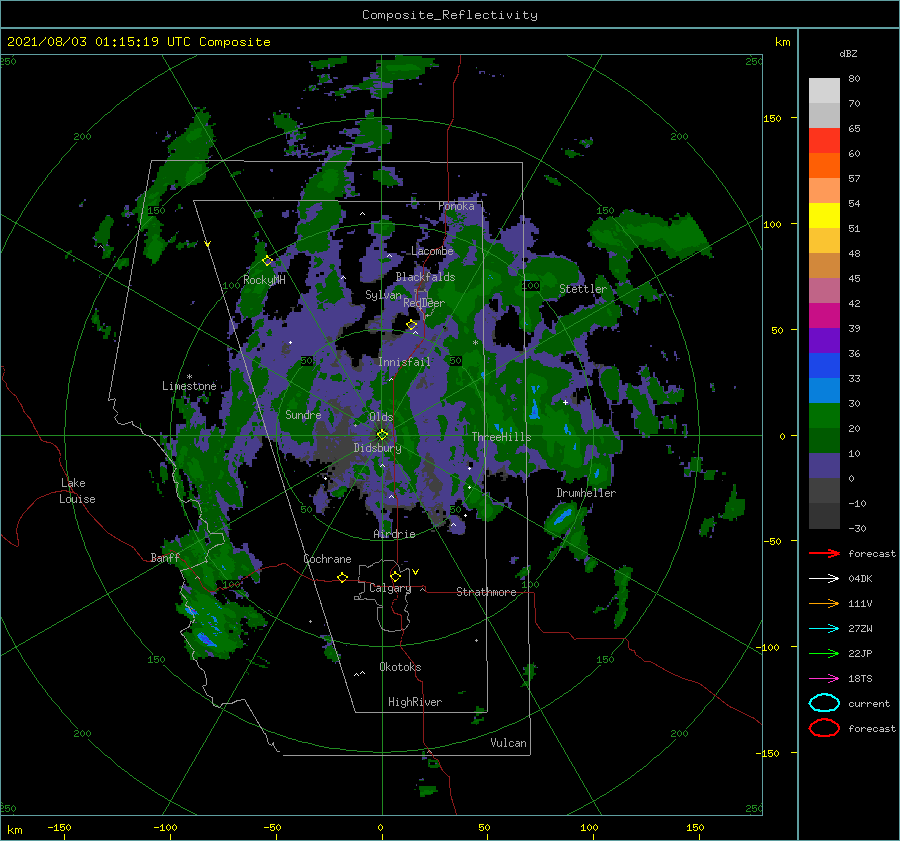
Task: Click the boxed '100' range label beside Stettler
Action: coord(531,285)
